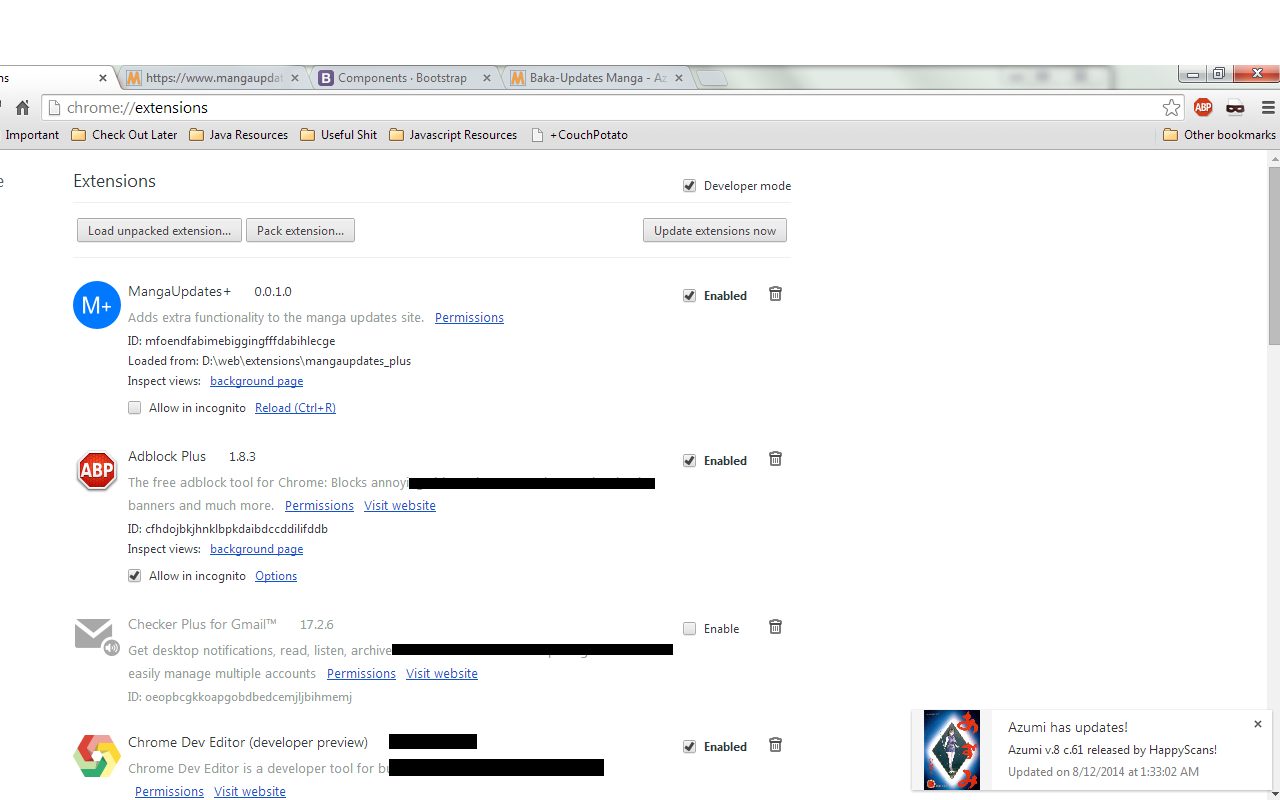
Task: Remove Chrome Dev Editor via trash icon
Action: click(775, 745)
